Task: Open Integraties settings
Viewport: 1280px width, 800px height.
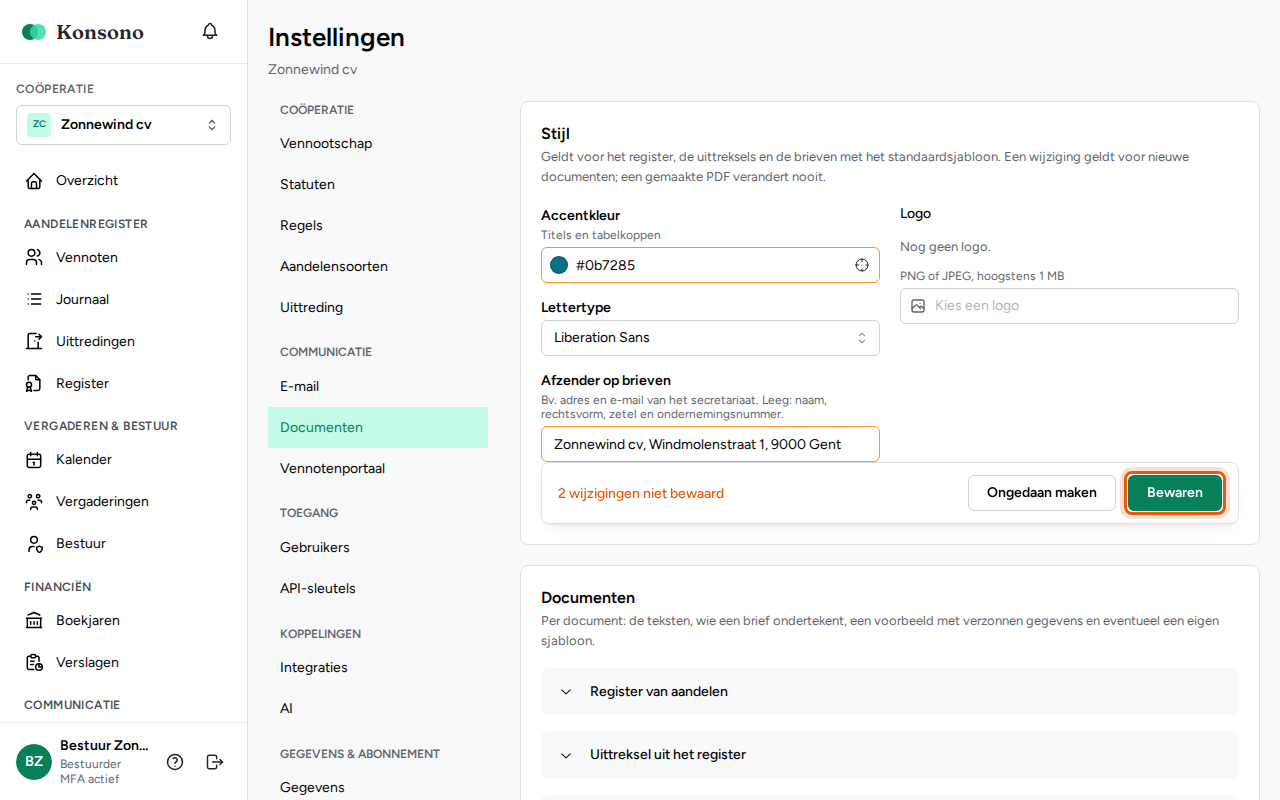Action: coord(378,668)
